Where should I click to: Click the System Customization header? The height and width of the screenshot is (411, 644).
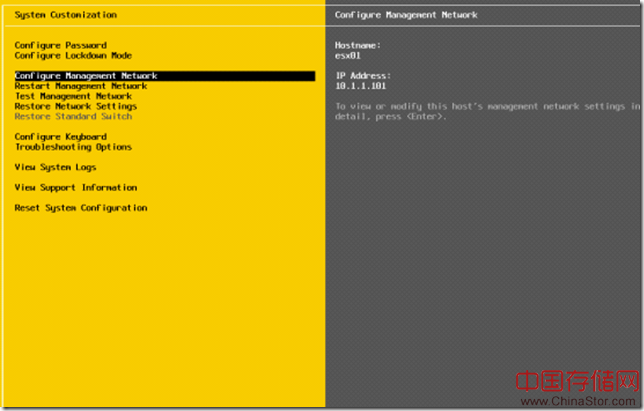coord(66,15)
